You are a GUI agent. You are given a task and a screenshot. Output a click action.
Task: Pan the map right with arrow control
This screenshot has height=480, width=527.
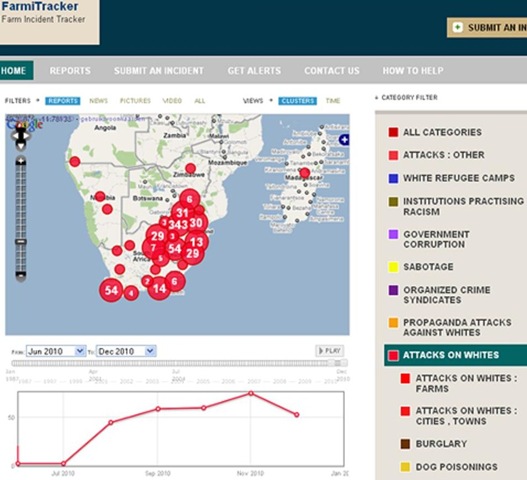[27, 136]
